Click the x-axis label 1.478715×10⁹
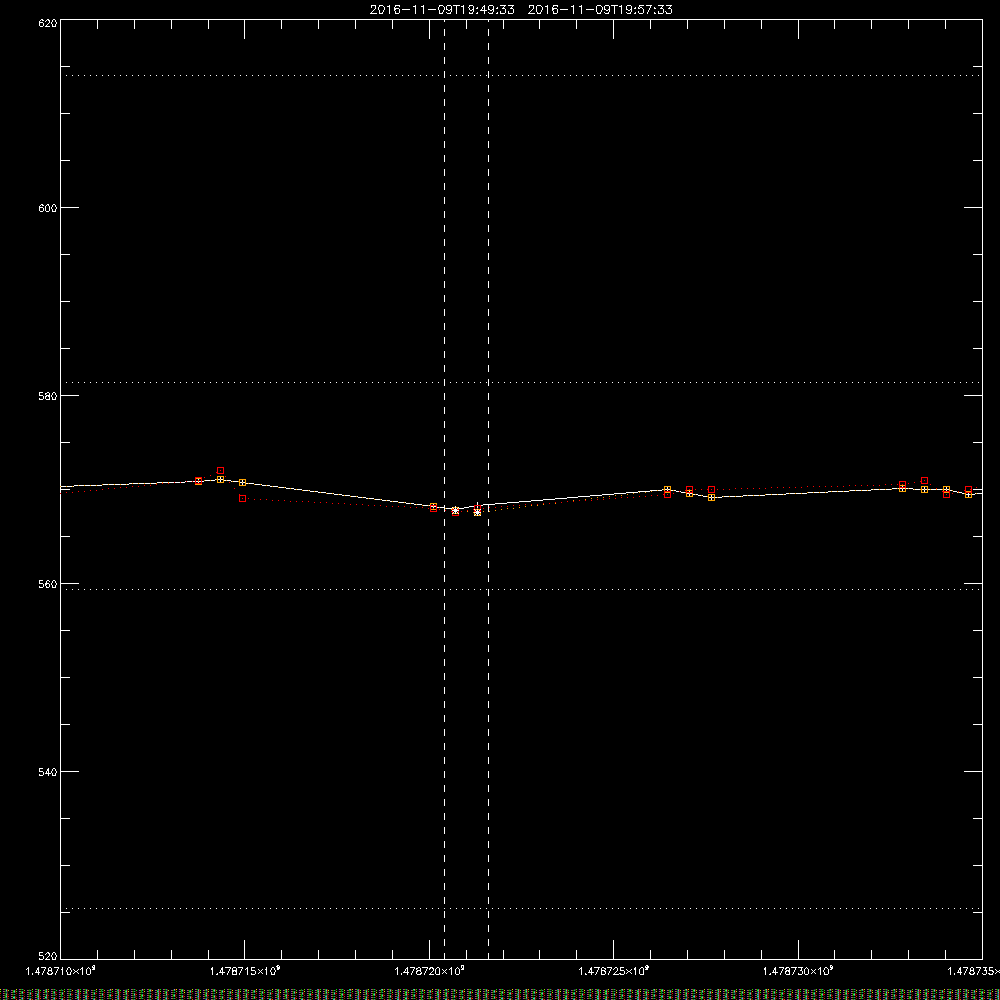This screenshot has height=1000, width=1000. (245, 971)
